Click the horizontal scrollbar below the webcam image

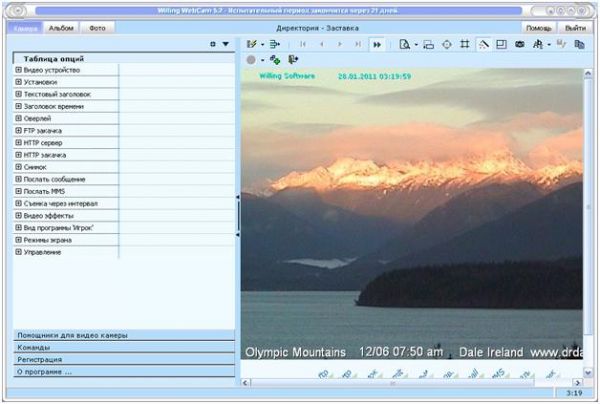coord(410,383)
